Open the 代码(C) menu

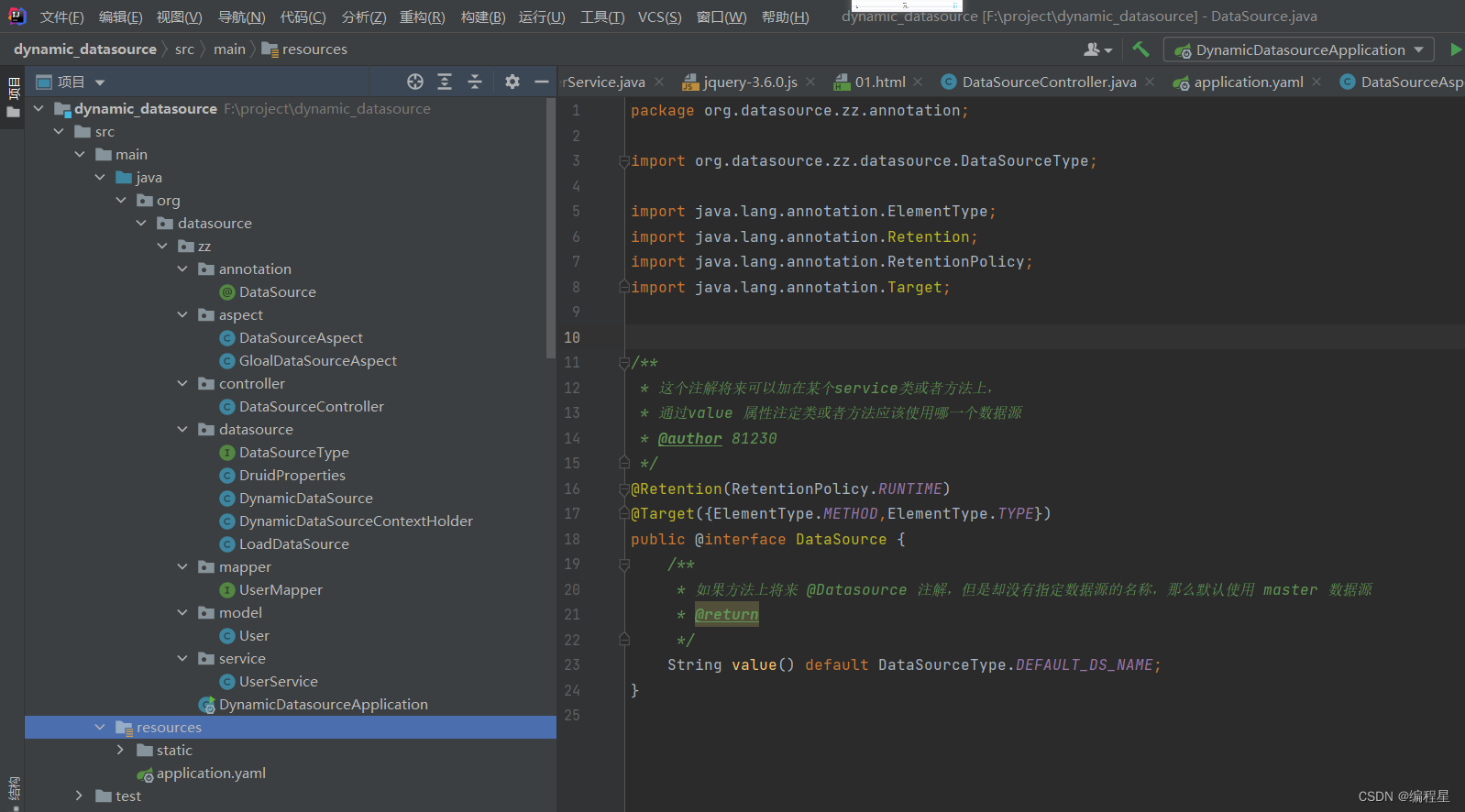pos(303,16)
